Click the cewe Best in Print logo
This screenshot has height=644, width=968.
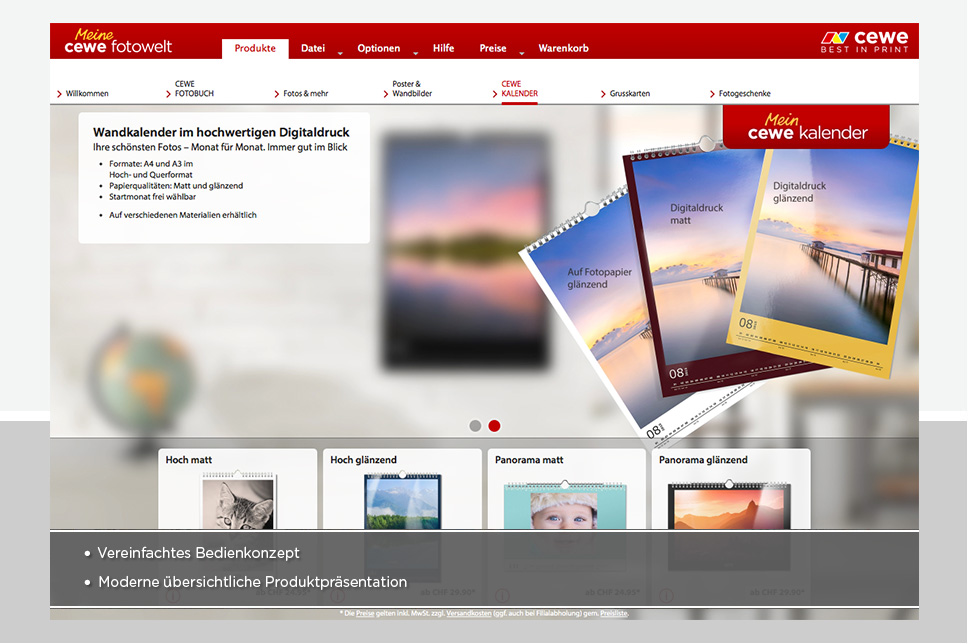tap(864, 41)
